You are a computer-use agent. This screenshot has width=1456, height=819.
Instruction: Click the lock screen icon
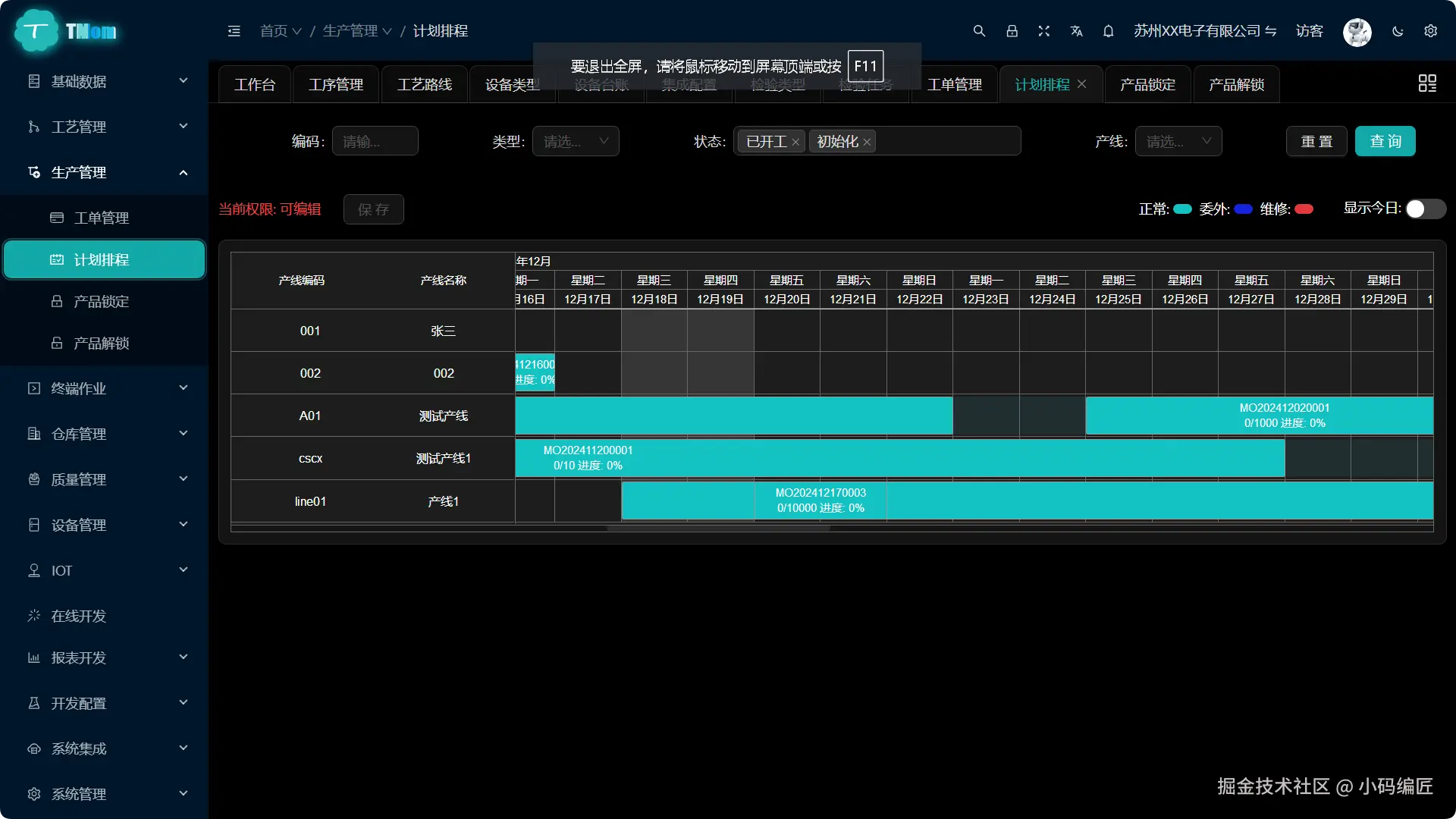coord(1012,31)
